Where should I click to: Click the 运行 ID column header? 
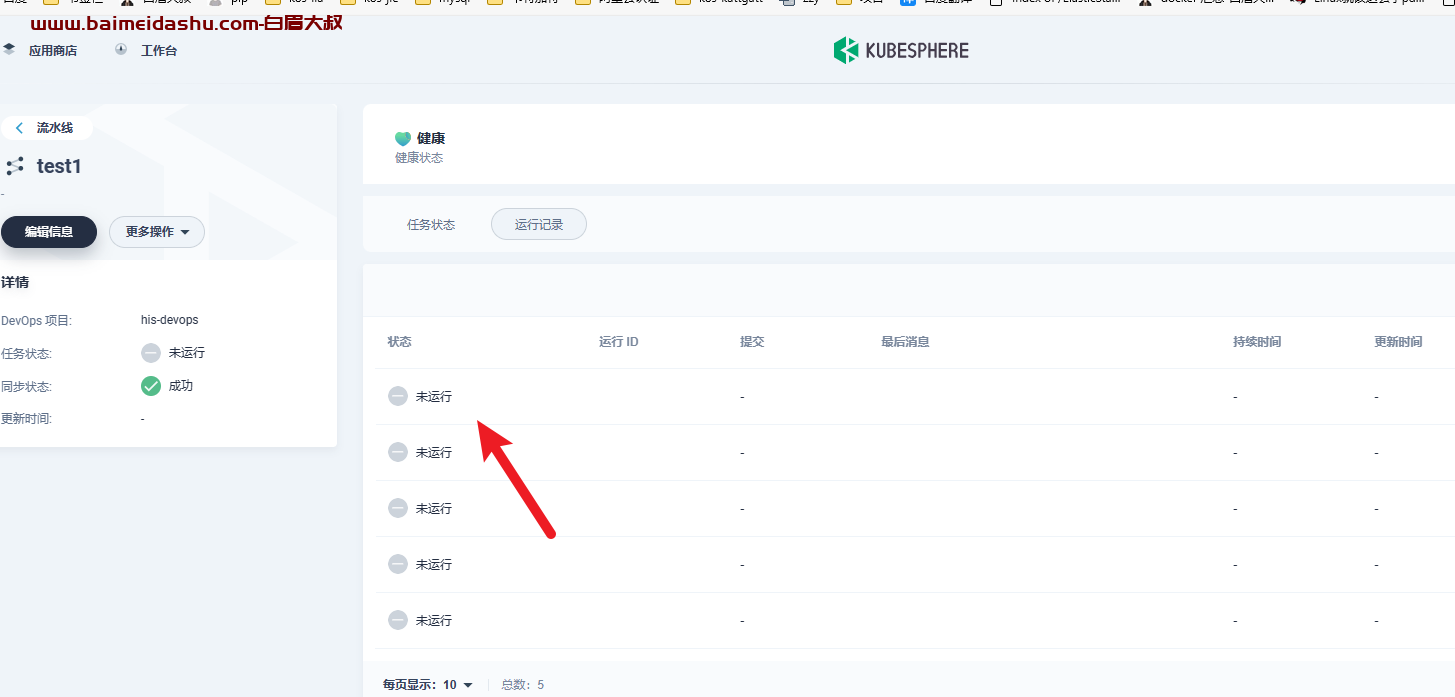coord(619,342)
